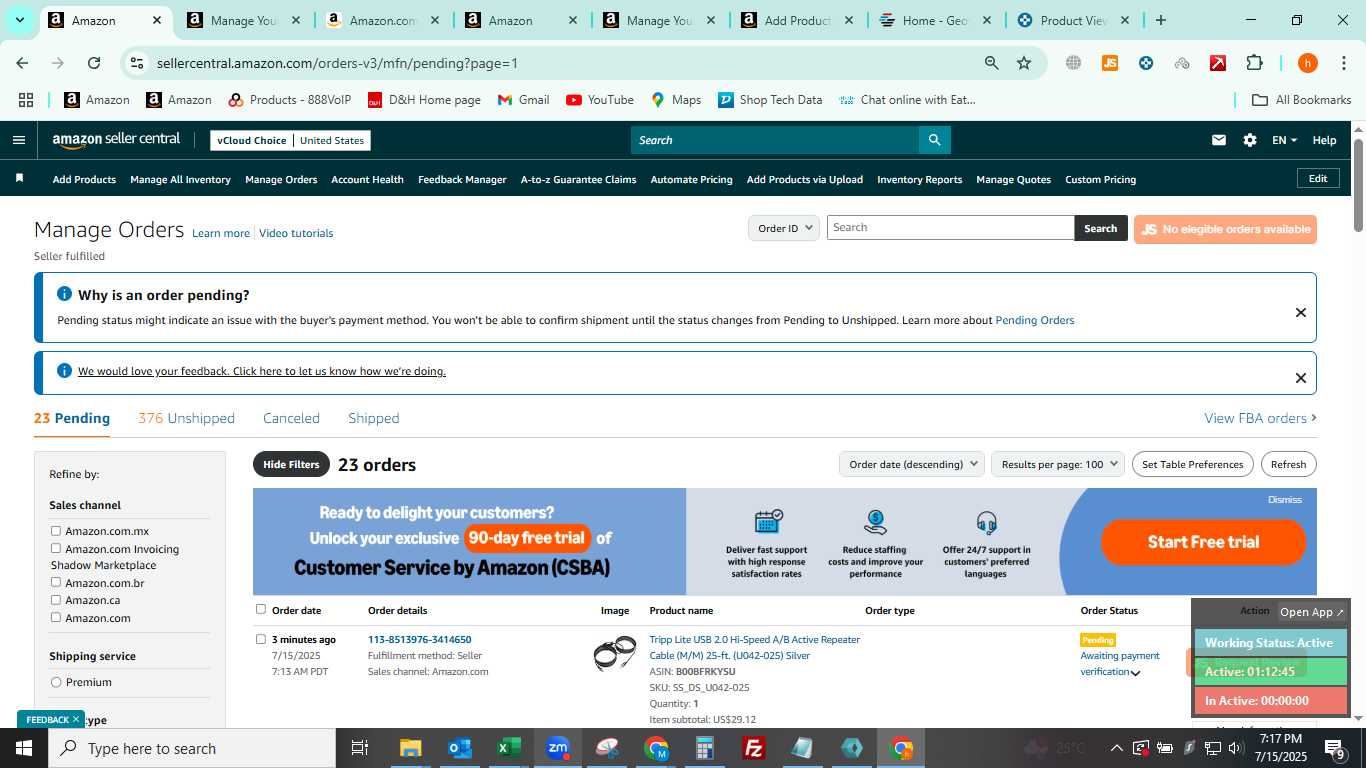
Task: Open Excel from the taskbar
Action: 508,748
